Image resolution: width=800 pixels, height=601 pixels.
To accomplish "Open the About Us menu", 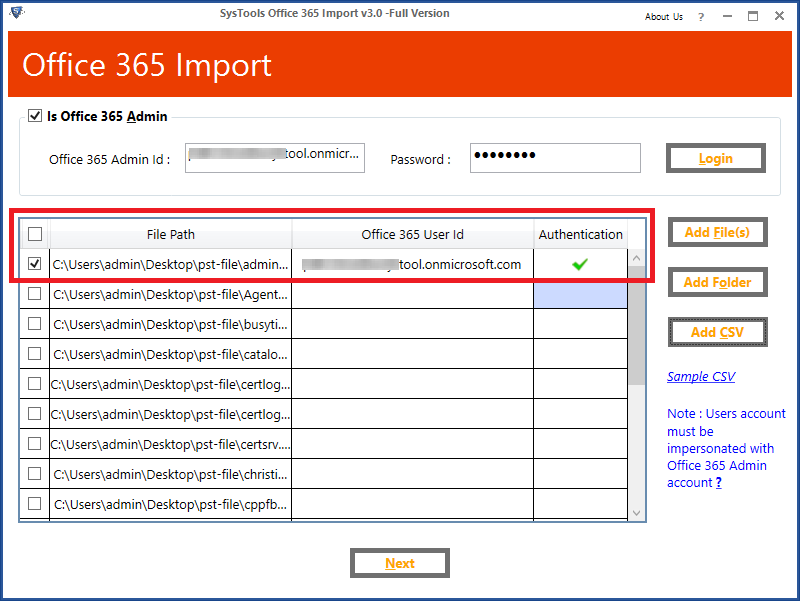I will click(x=663, y=17).
